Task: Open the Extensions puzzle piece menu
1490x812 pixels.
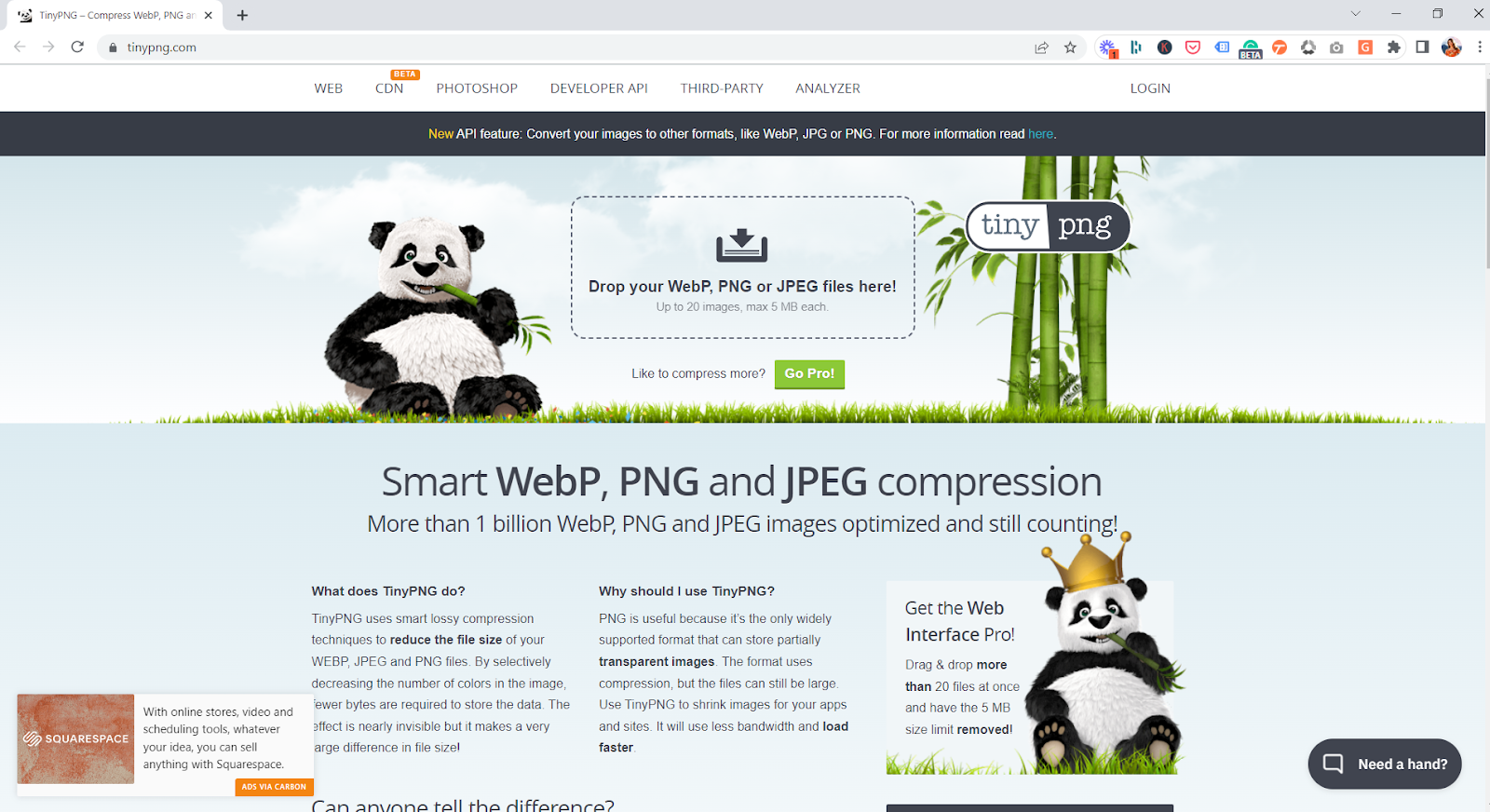Action: (1394, 47)
